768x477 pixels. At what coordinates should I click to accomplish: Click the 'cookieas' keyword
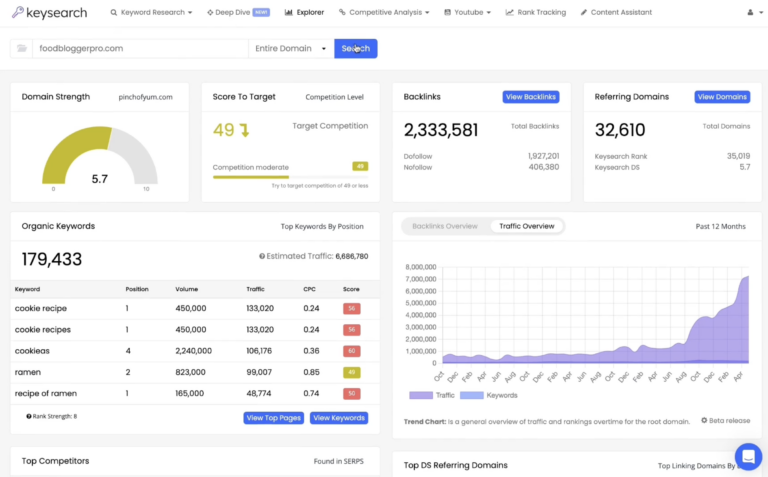(x=32, y=351)
